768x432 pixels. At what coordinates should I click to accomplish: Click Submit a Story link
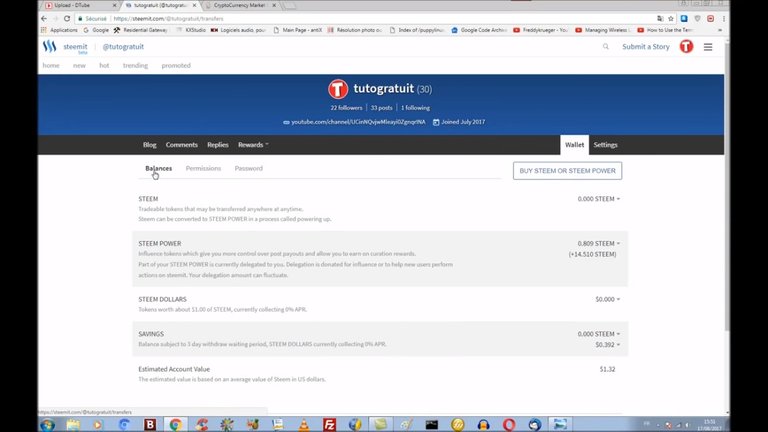click(x=646, y=47)
